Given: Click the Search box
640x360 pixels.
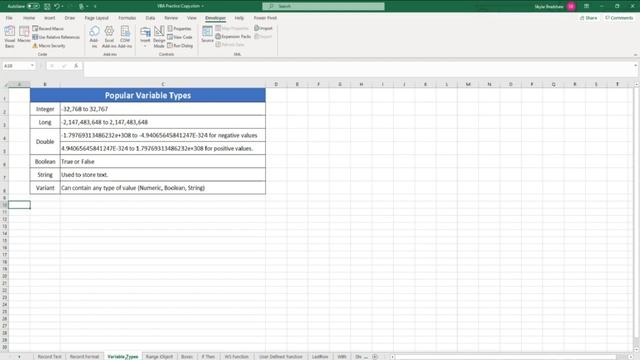Looking at the screenshot, I should click(x=323, y=6).
